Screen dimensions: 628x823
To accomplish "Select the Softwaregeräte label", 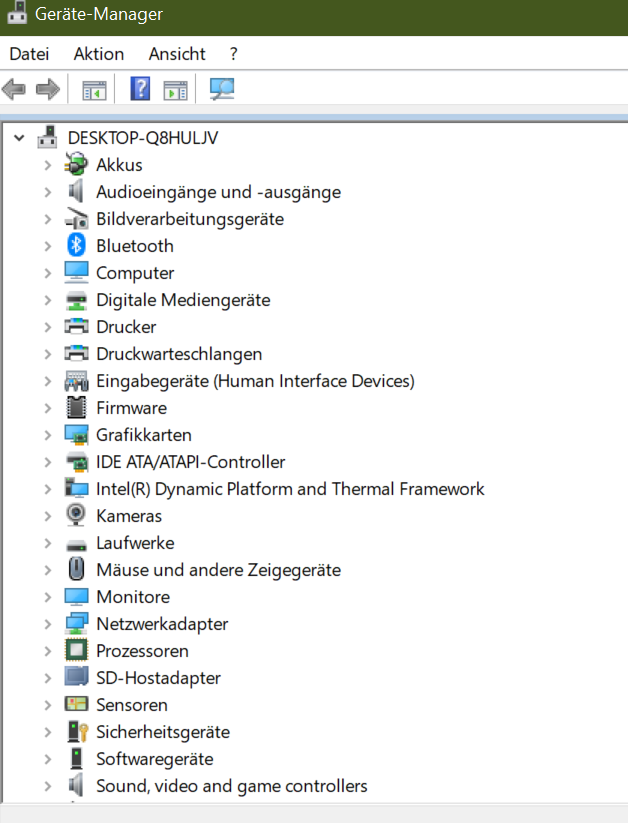I will pos(155,759).
